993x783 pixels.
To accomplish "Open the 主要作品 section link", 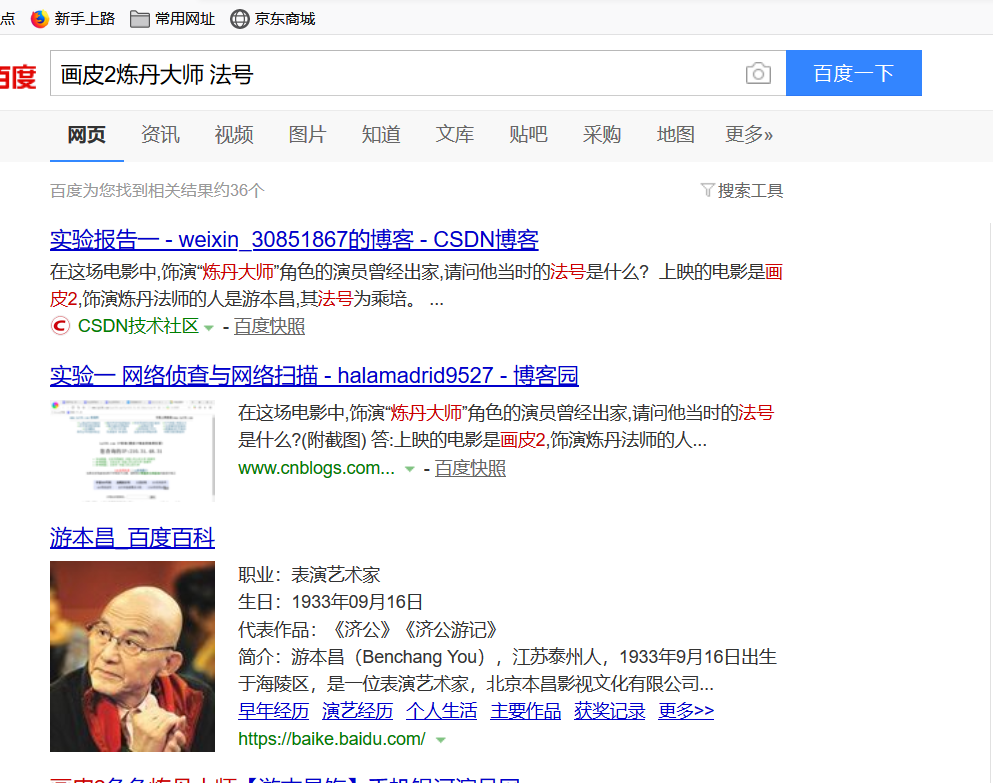I will [x=526, y=711].
